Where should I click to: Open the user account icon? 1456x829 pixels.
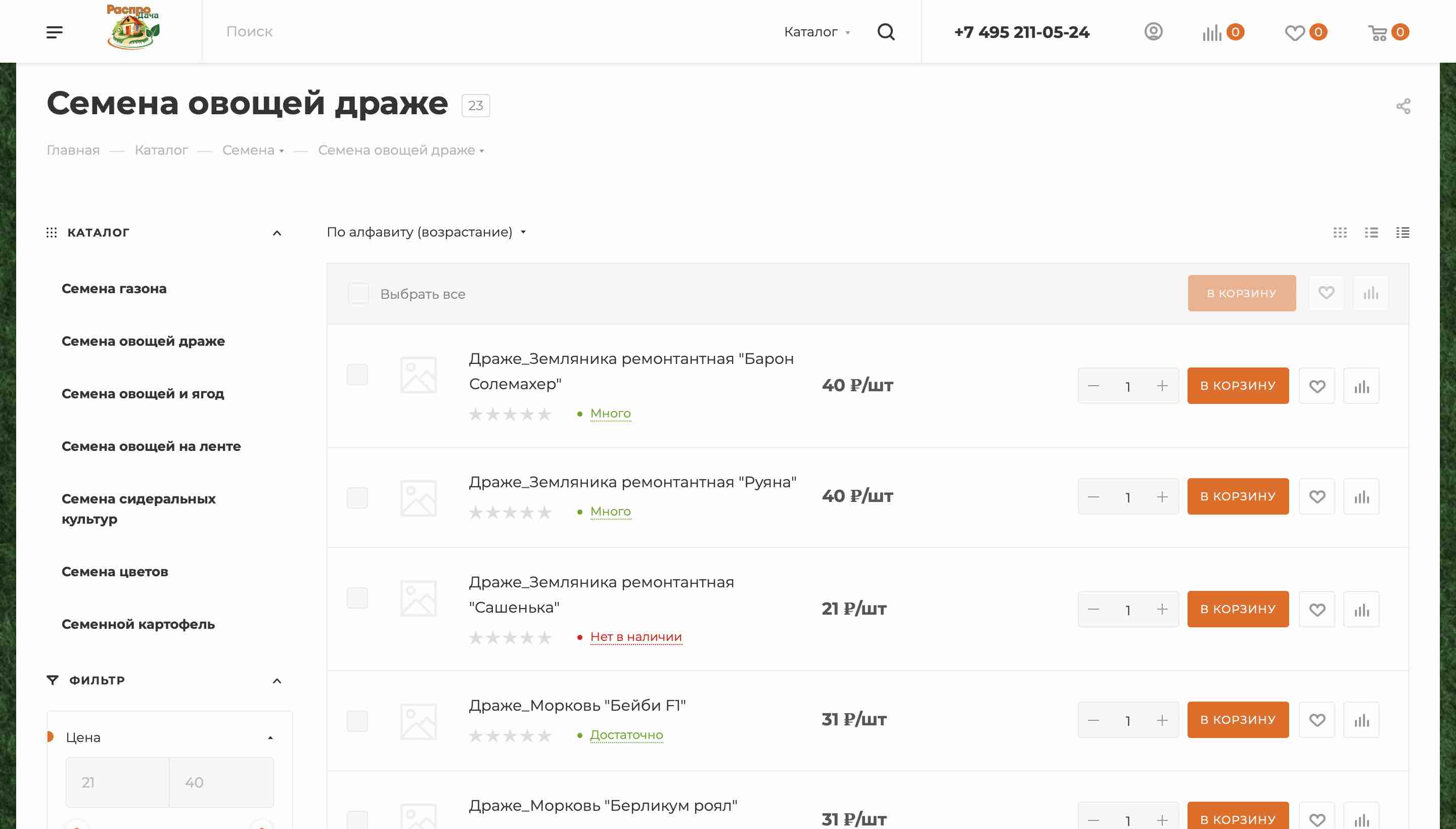coord(1153,32)
